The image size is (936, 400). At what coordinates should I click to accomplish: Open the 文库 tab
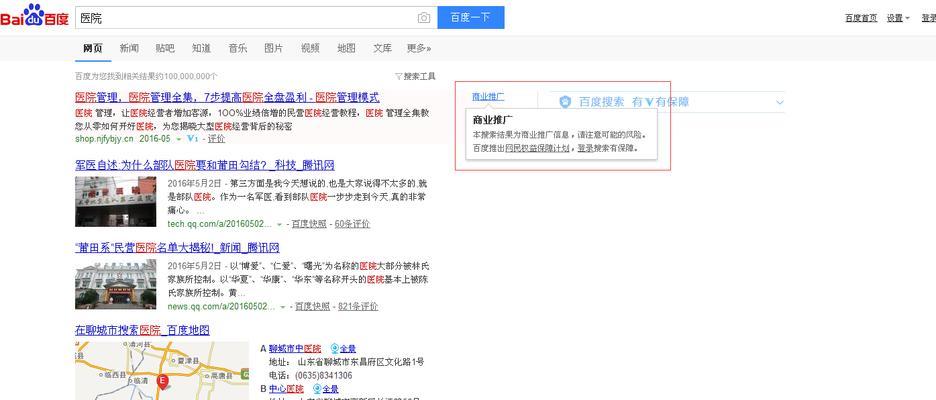[383, 48]
